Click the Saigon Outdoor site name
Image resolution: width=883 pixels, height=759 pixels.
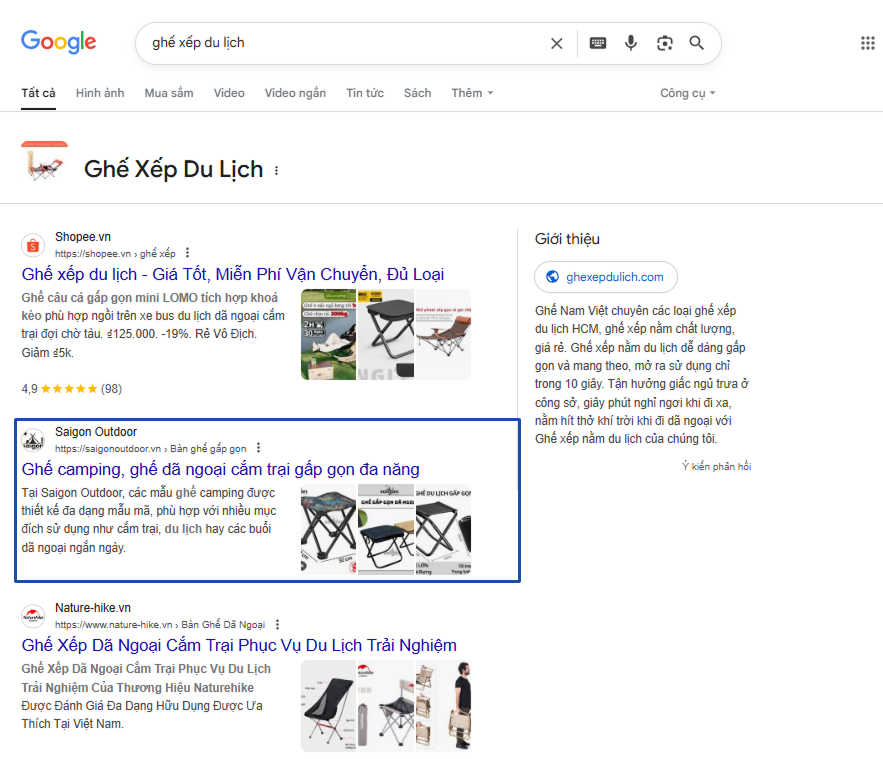point(96,432)
